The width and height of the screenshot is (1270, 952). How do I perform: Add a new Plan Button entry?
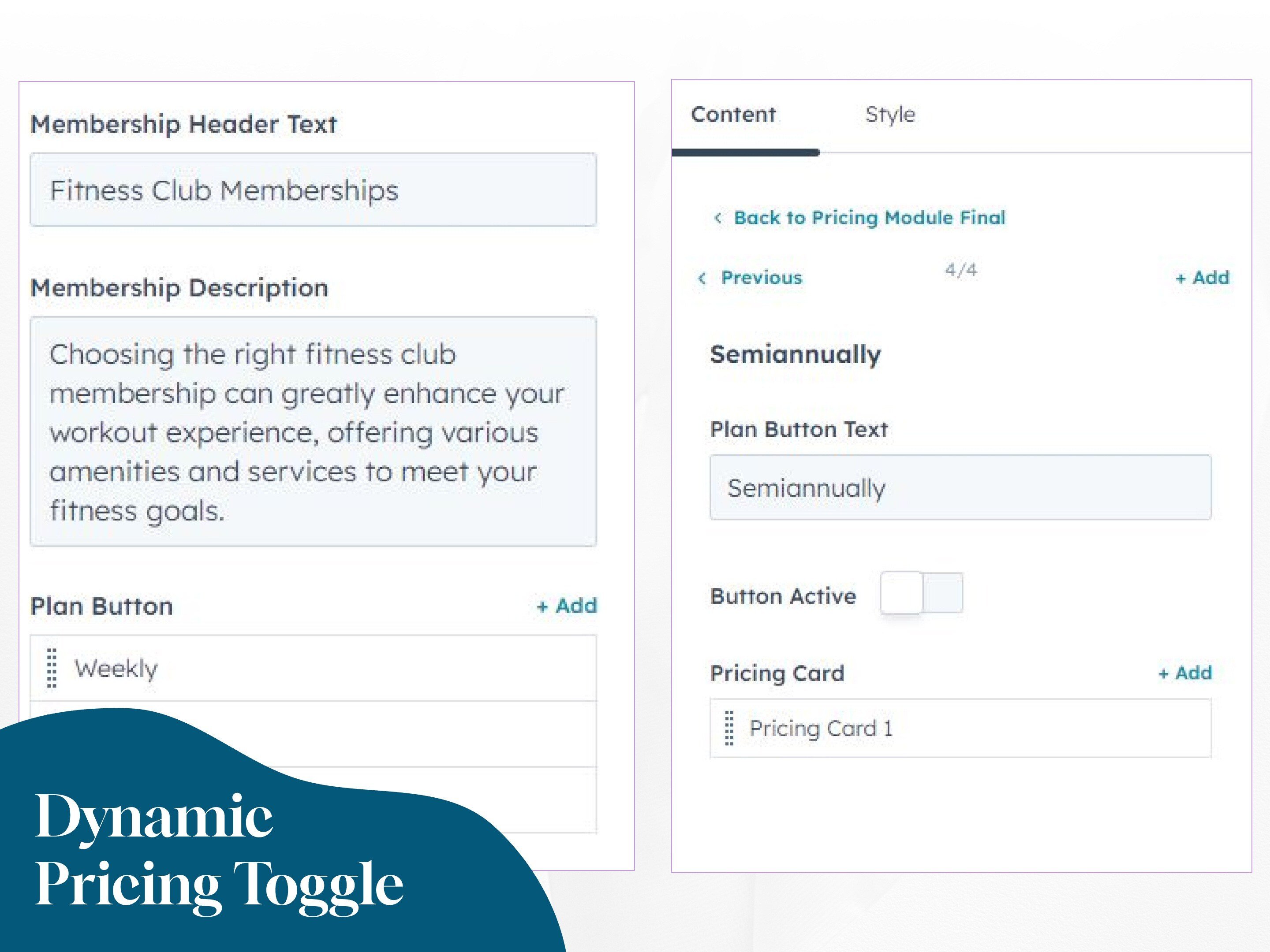(x=567, y=606)
